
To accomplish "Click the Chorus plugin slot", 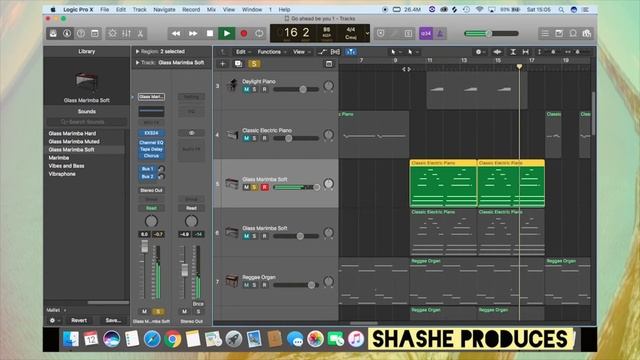I will [x=151, y=156].
